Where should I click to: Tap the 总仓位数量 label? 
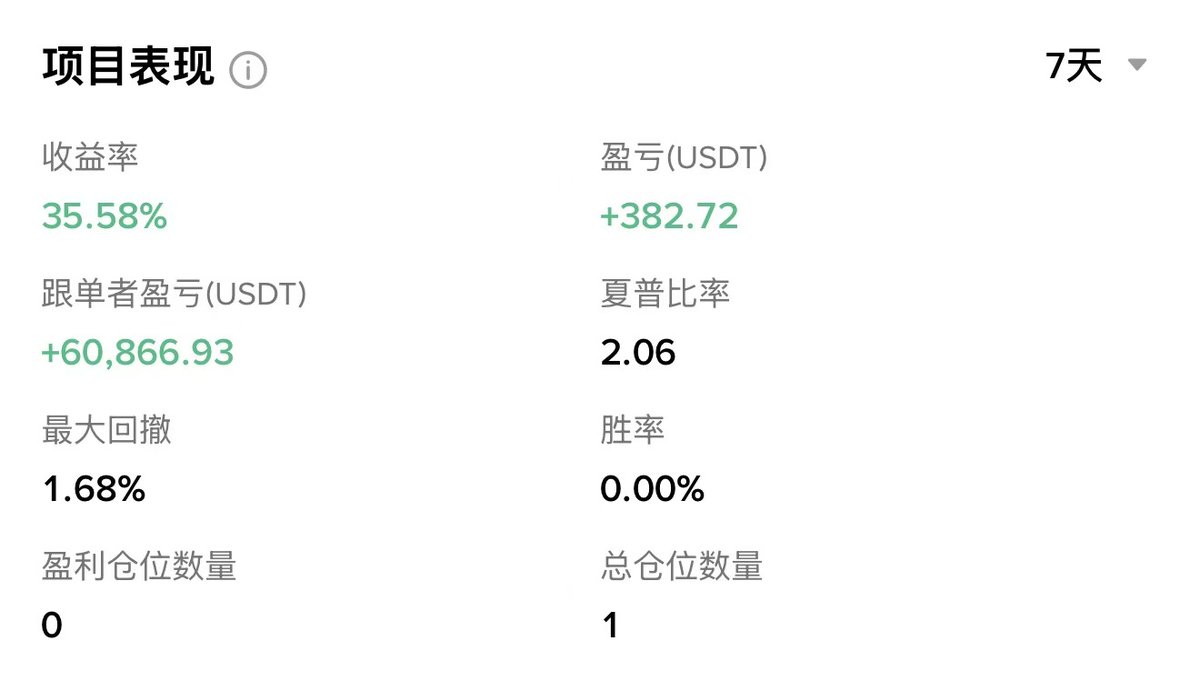tap(682, 567)
